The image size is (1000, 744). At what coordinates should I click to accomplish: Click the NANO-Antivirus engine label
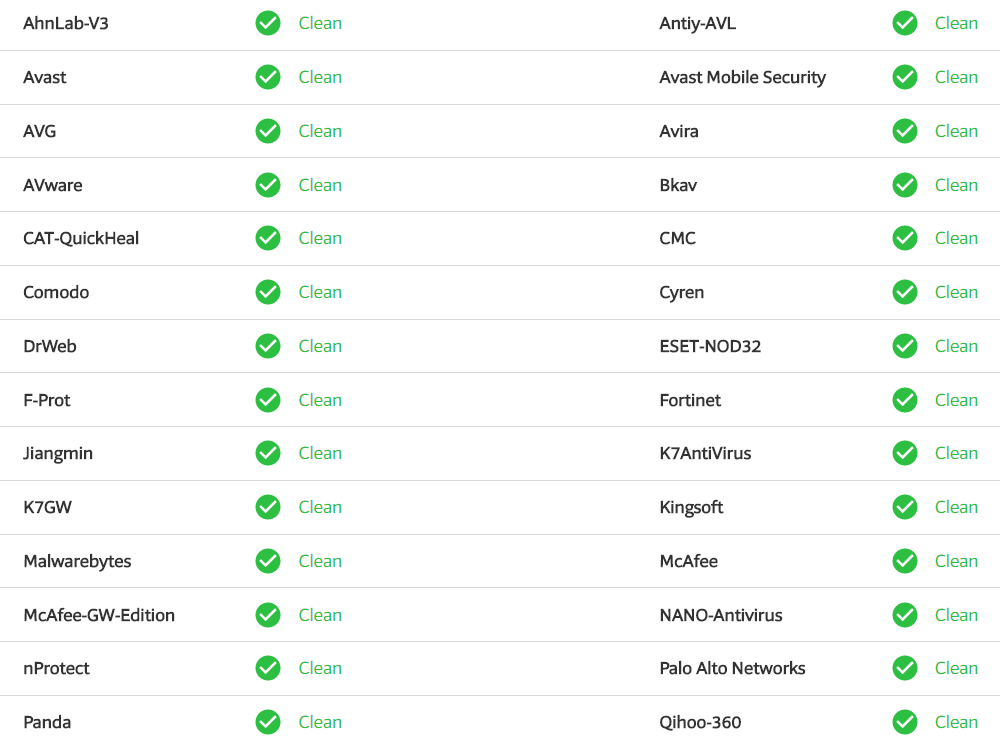(721, 615)
